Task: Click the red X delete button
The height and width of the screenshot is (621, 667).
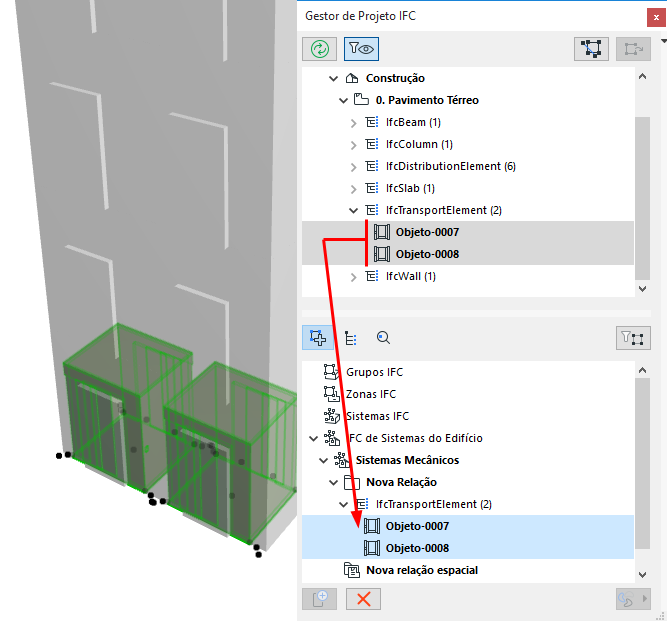Action: click(363, 599)
